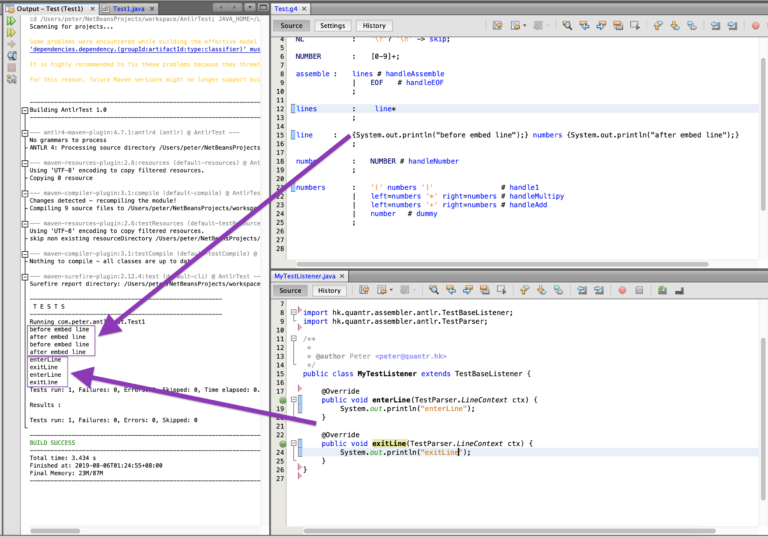
Task: Click override glyph beside enterLine method
Action: coord(283,400)
